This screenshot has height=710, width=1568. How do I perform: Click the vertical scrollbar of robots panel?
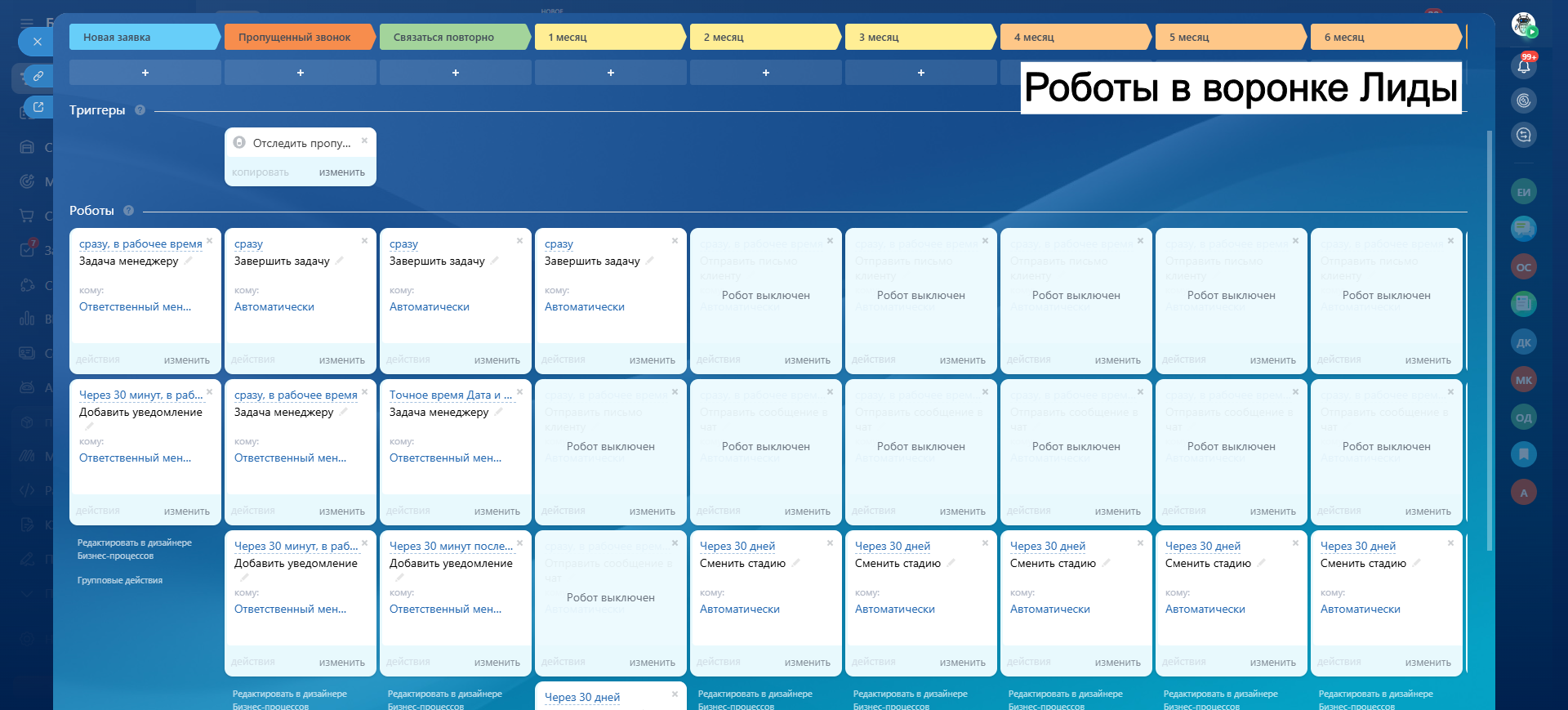pyautogui.click(x=1490, y=339)
